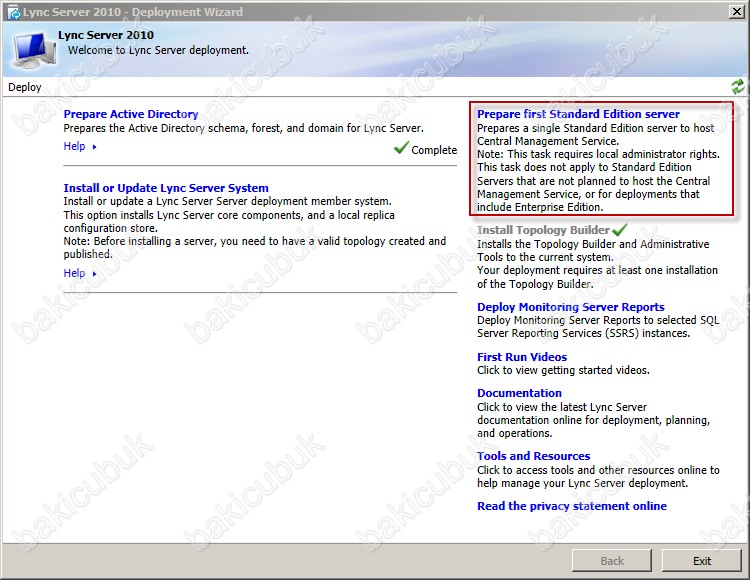Click the Complete status text

click(434, 150)
